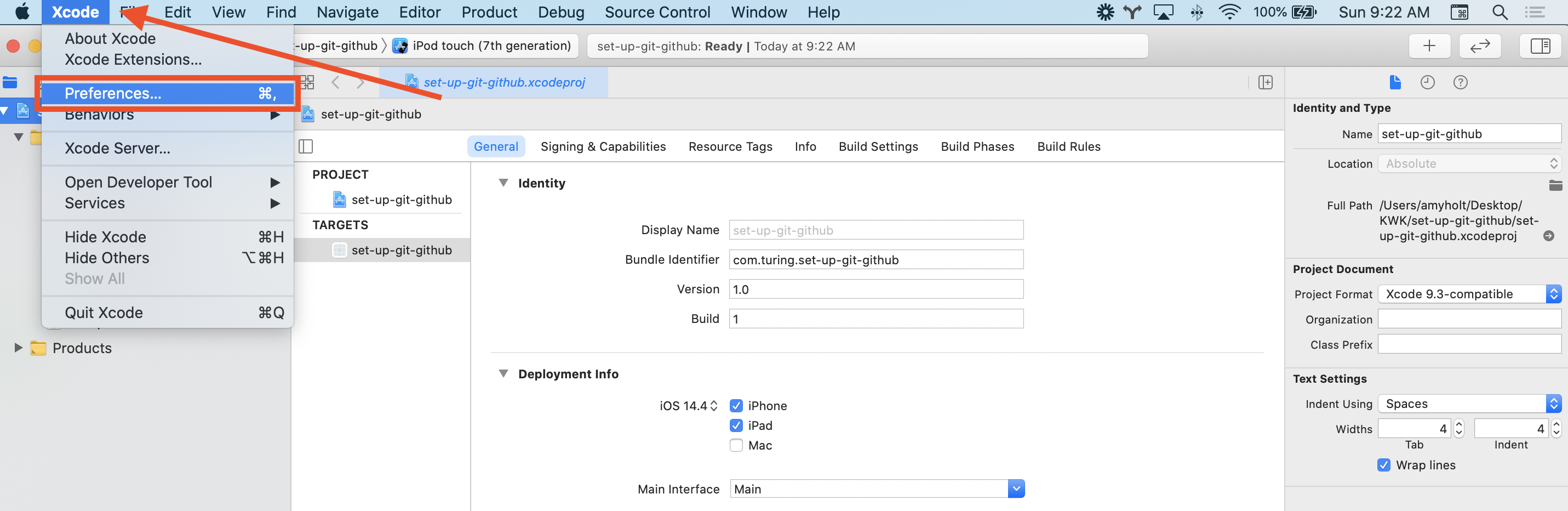Open the Build Phases tab
The height and width of the screenshot is (511, 1568).
click(x=977, y=146)
